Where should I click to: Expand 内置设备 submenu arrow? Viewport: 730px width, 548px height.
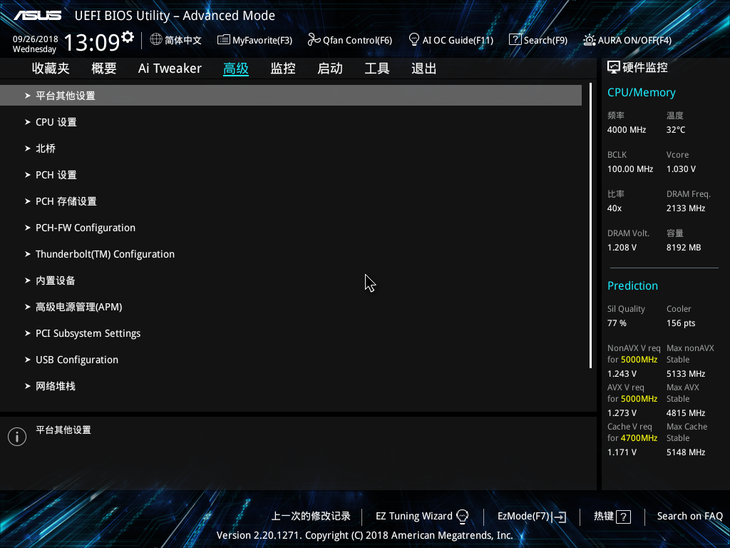(x=27, y=280)
